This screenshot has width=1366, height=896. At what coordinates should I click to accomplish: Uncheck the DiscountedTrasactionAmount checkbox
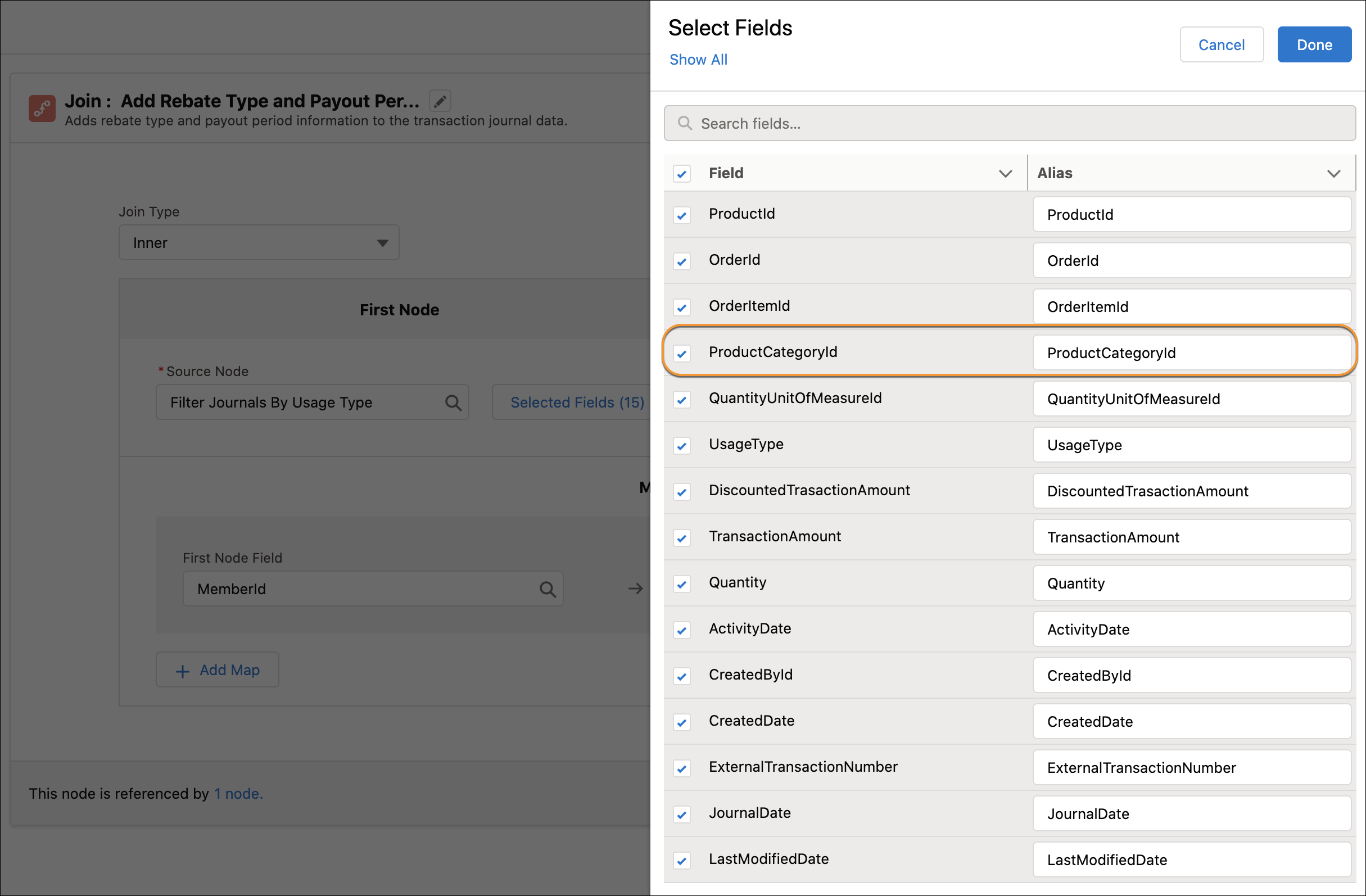[x=682, y=492]
